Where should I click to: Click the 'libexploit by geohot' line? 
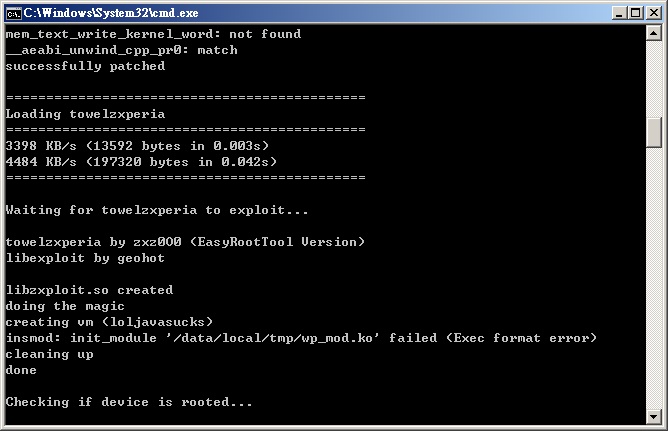85,258
